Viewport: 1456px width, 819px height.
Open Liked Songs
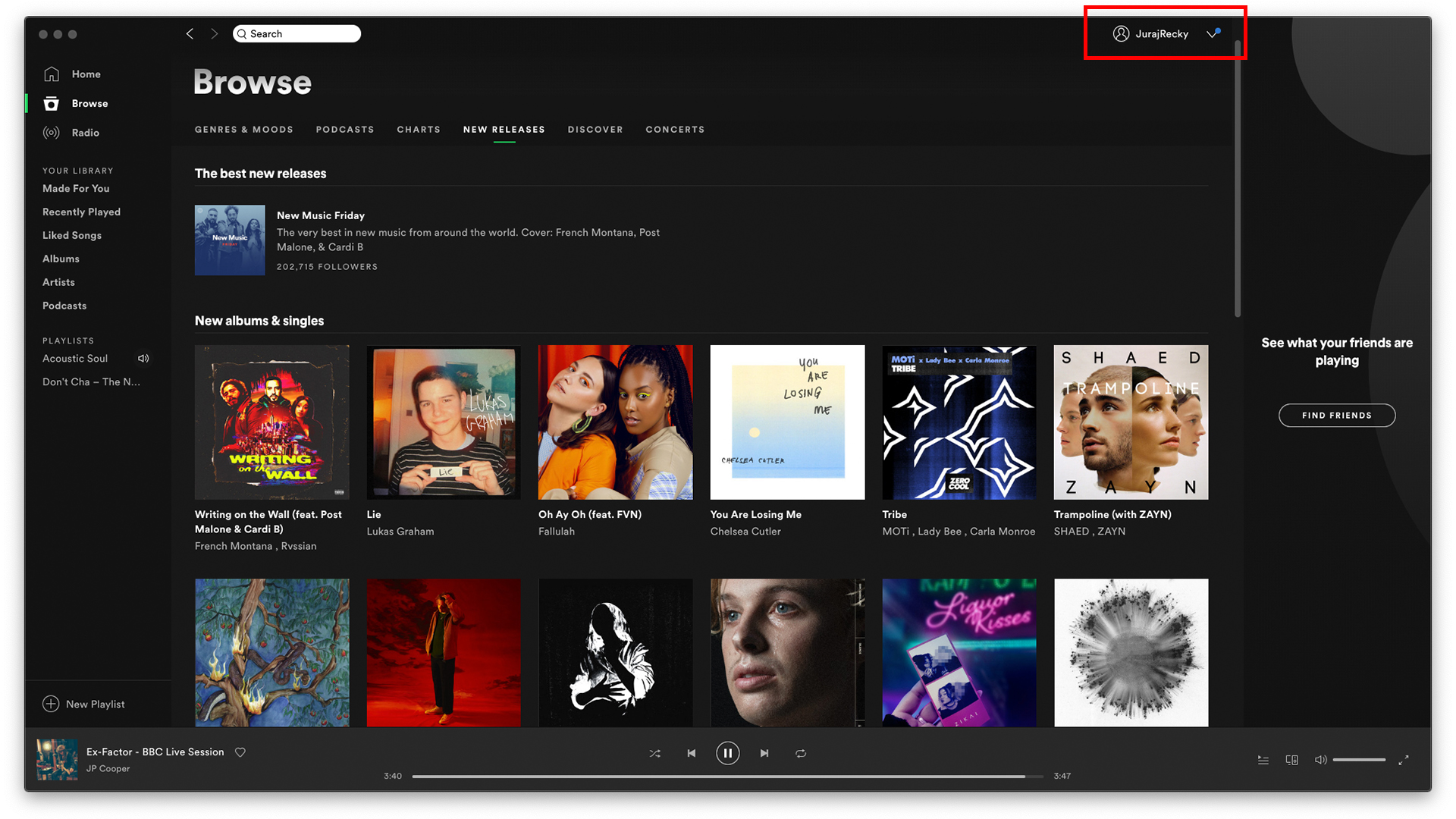pos(72,236)
